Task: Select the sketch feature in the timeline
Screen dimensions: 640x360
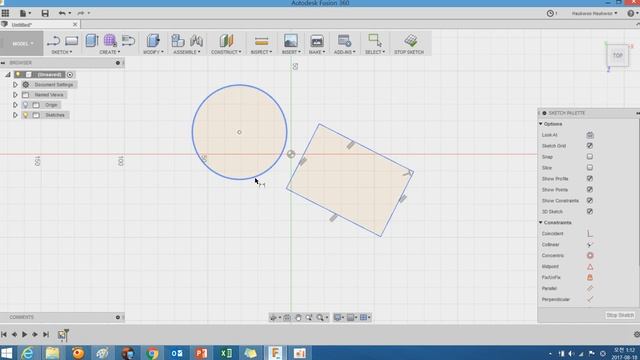Action: click(62, 335)
